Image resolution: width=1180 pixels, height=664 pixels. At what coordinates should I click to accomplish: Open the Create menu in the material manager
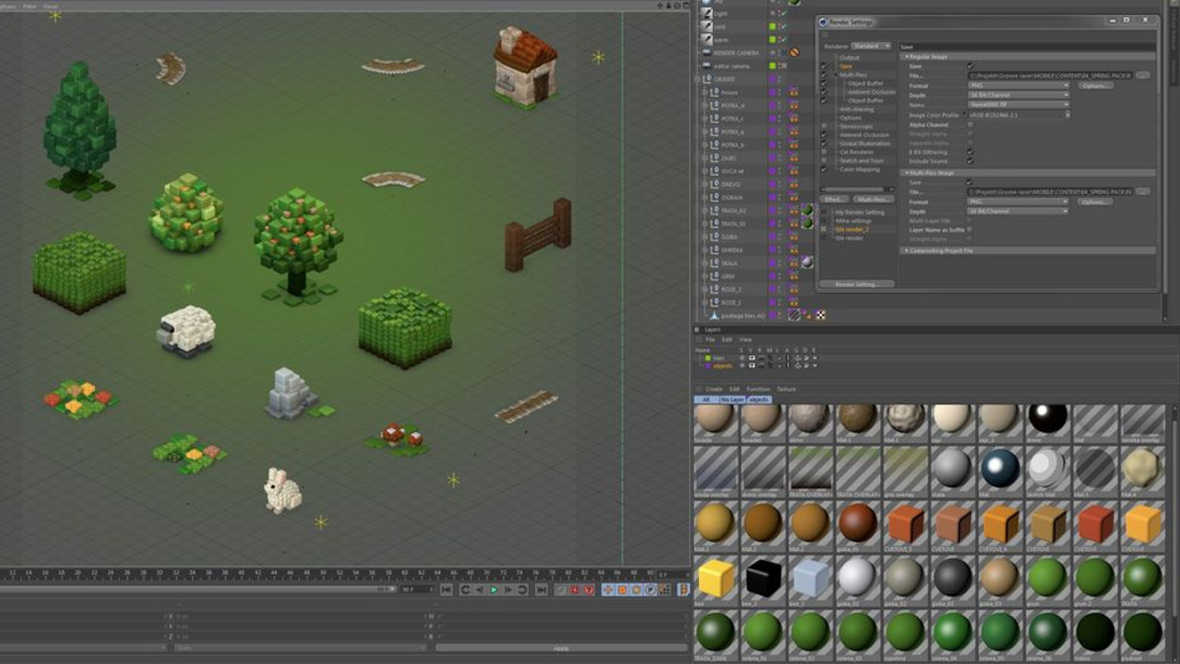pyautogui.click(x=713, y=389)
